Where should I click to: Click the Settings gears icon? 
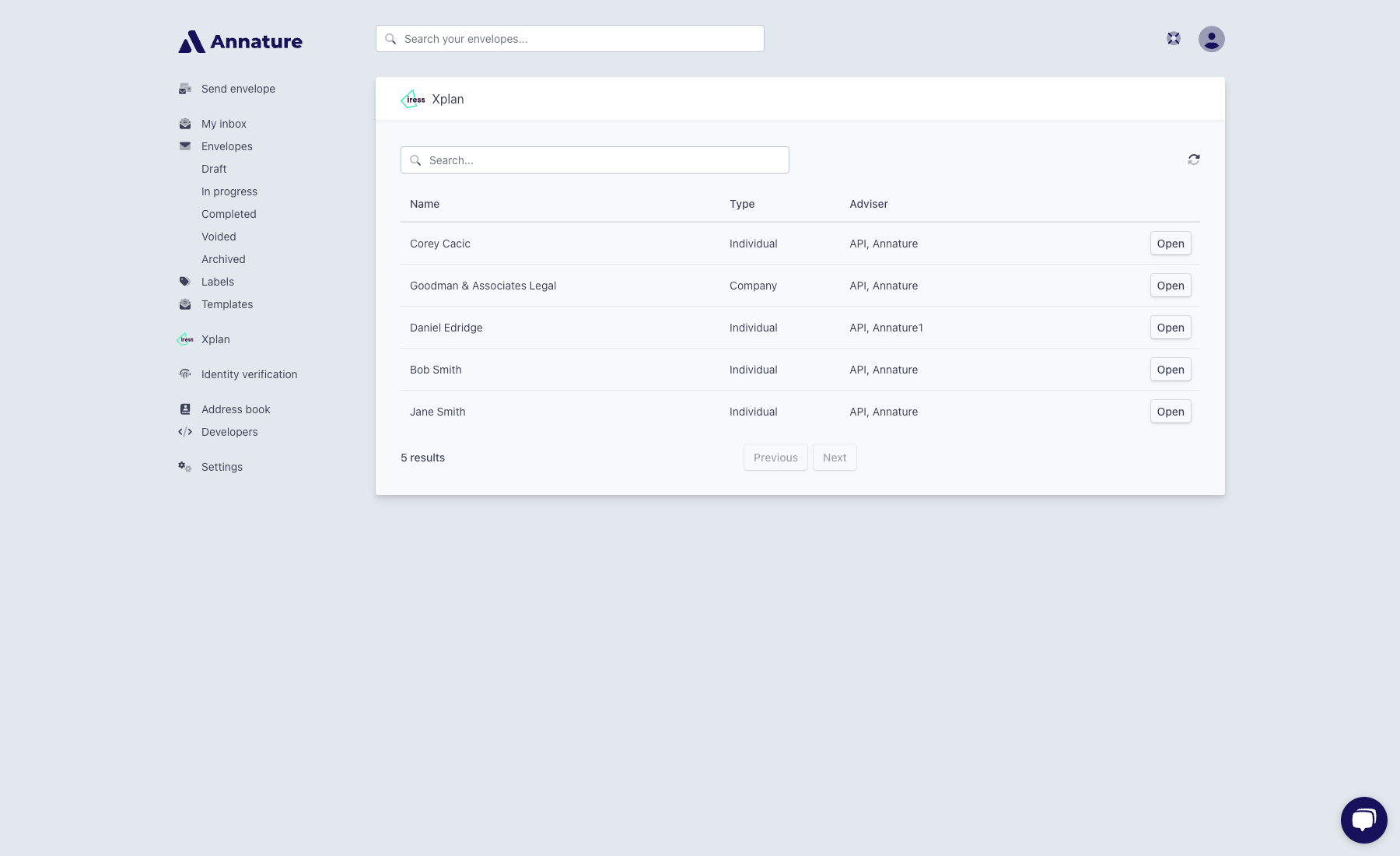(x=185, y=467)
